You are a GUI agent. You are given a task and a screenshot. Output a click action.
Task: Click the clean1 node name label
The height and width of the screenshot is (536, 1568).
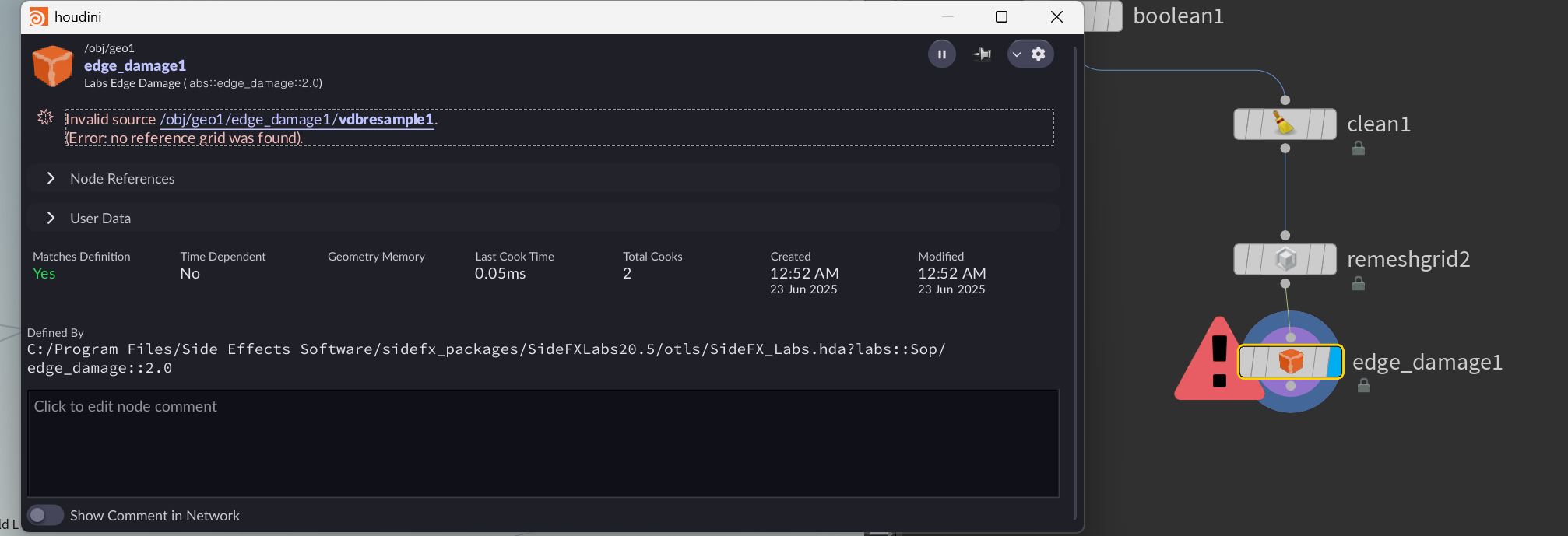tap(1379, 124)
